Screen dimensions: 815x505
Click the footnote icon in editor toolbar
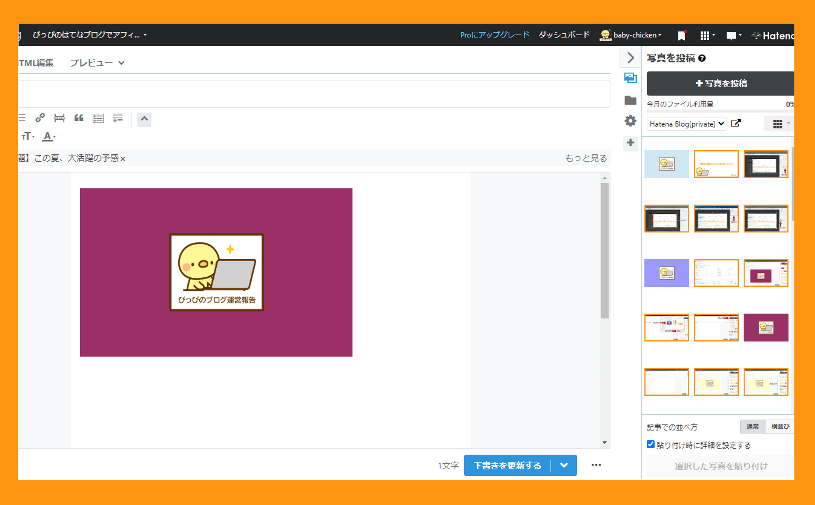(x=118, y=118)
